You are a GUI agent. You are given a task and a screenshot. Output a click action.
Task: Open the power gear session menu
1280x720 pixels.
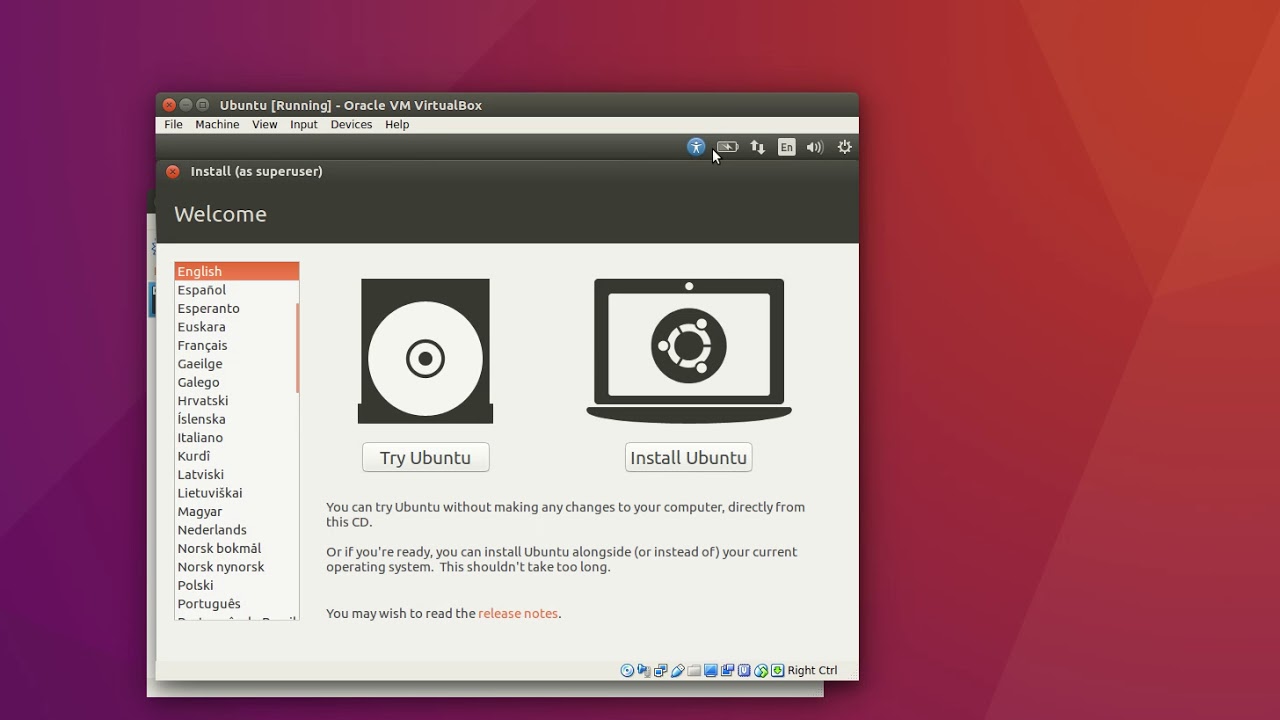point(845,147)
